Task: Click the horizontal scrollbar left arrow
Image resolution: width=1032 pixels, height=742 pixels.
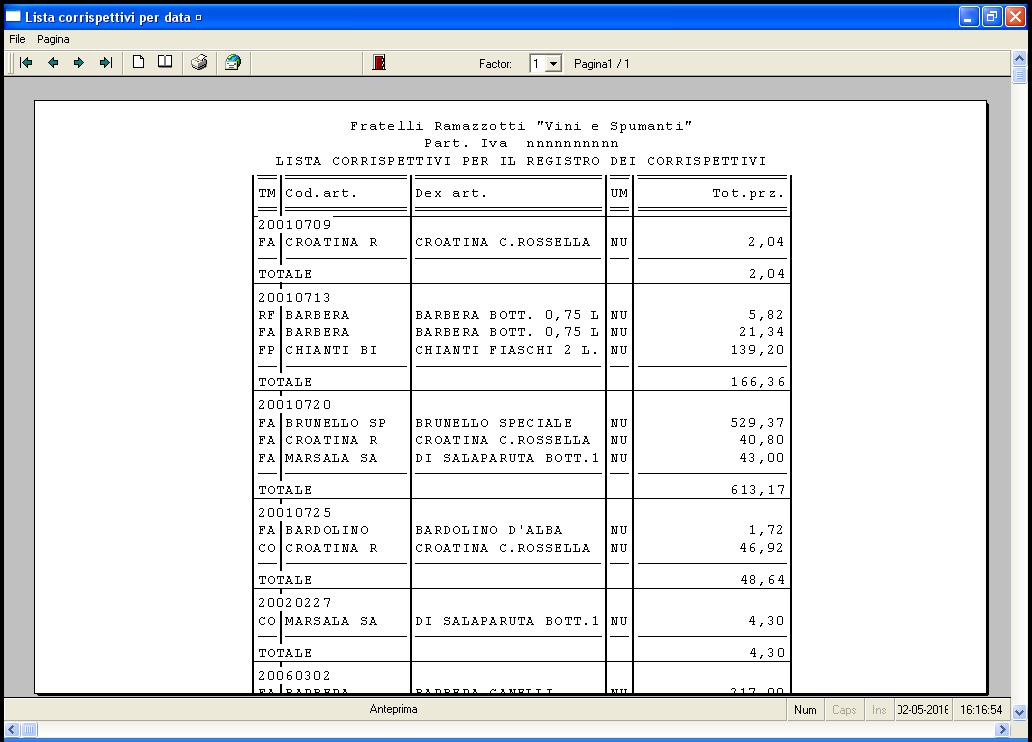Action: click(12, 729)
